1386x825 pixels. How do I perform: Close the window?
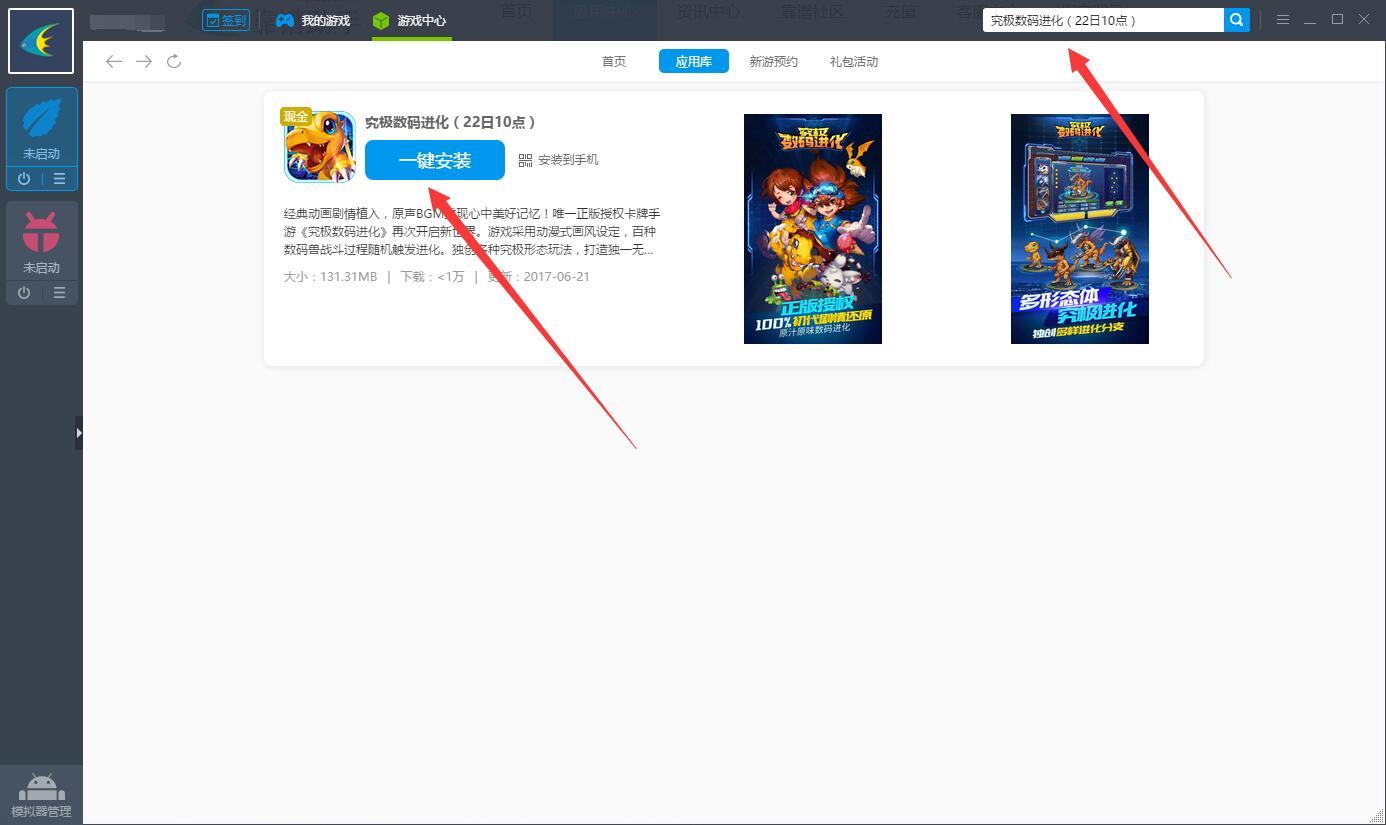[x=1365, y=20]
